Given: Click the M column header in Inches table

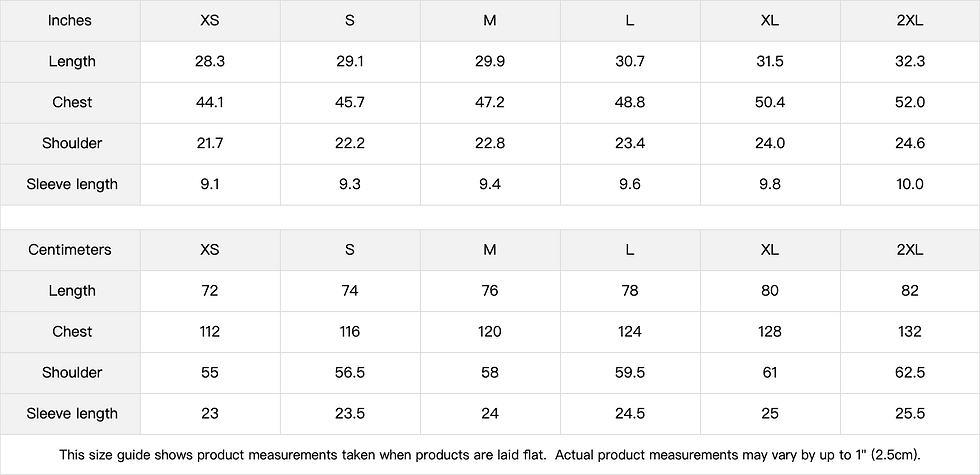Looking at the screenshot, I should click(x=490, y=20).
